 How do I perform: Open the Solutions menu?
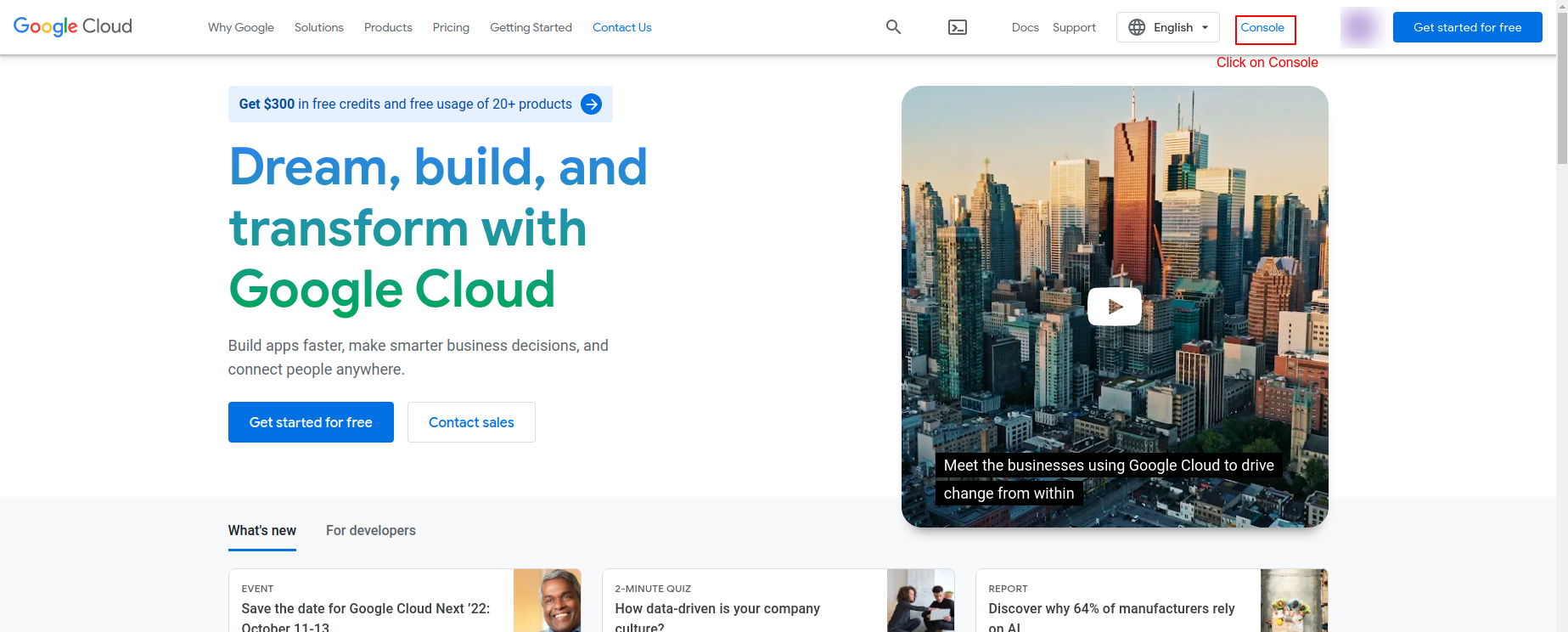318,27
